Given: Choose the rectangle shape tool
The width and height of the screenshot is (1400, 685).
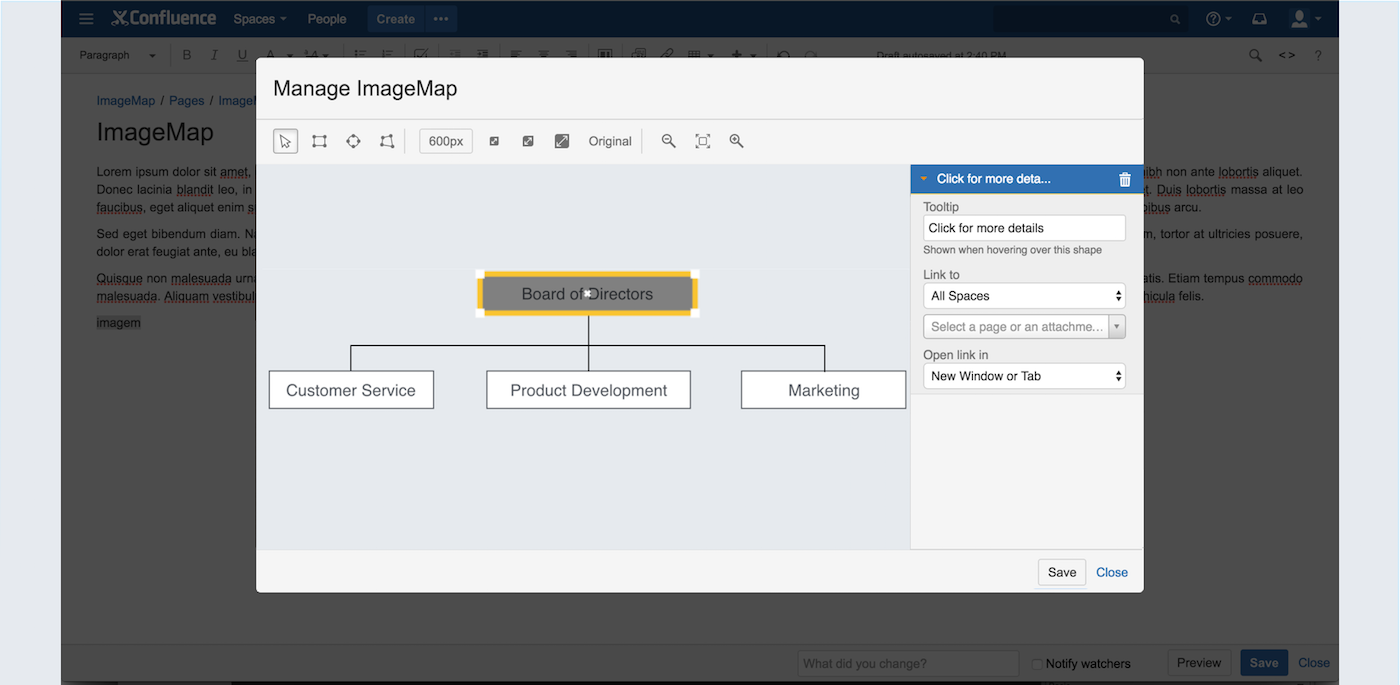Looking at the screenshot, I should pyautogui.click(x=319, y=141).
